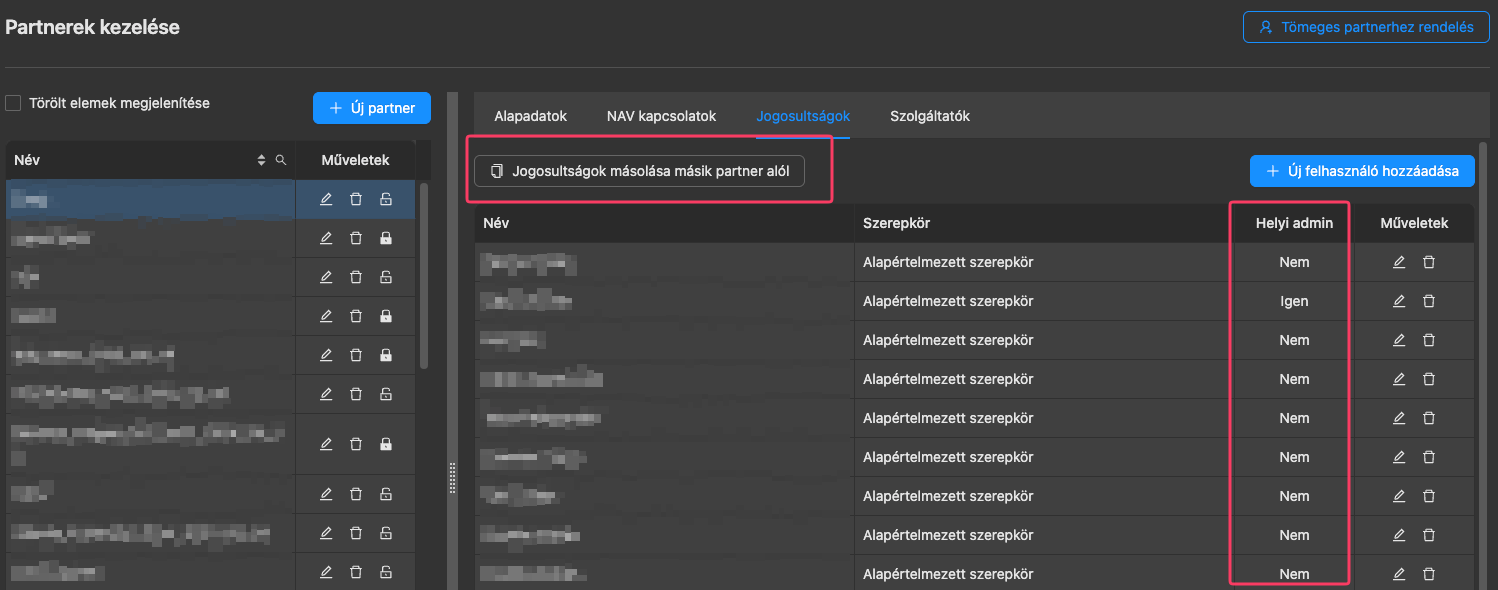Open the NAV kapcsolatok tab

(661, 116)
